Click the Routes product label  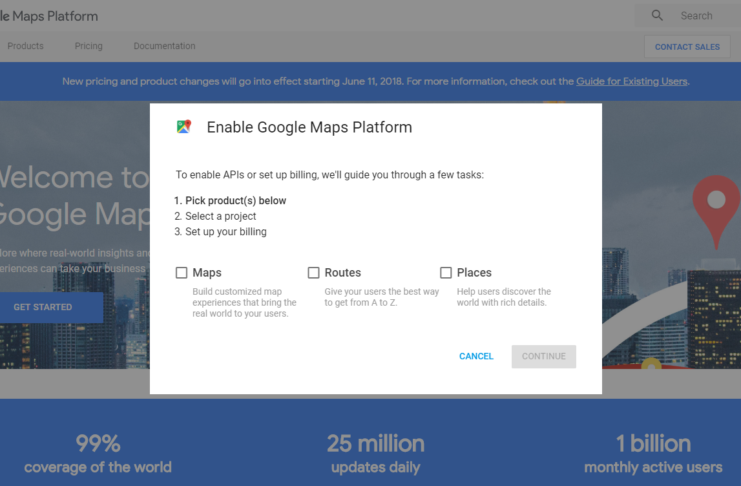(343, 273)
